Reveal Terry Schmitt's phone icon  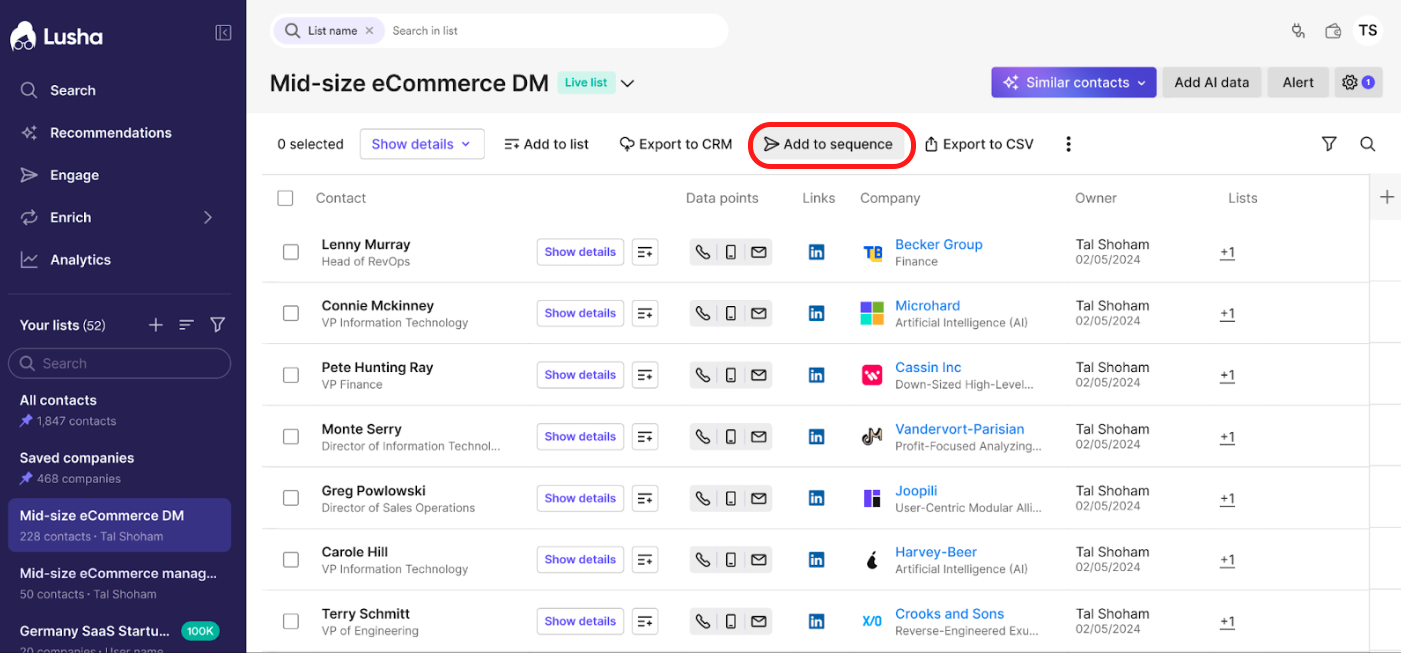(703, 621)
